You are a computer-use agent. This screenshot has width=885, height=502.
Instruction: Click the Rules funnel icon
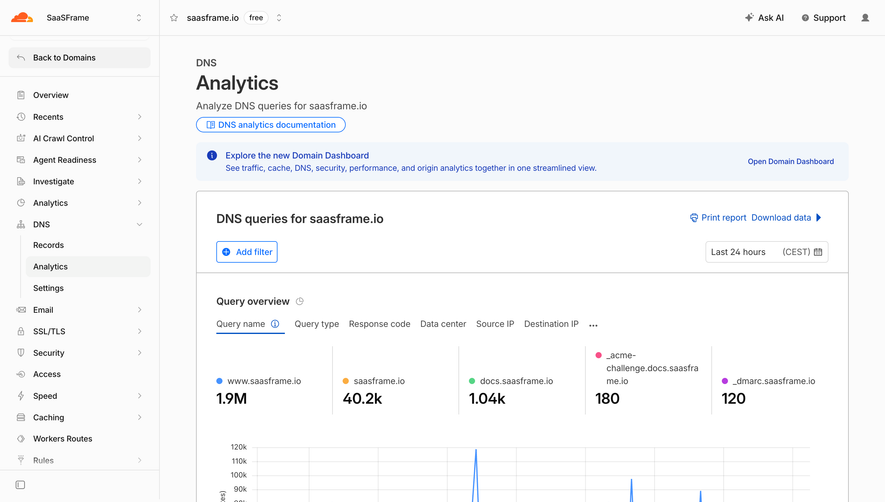point(21,460)
